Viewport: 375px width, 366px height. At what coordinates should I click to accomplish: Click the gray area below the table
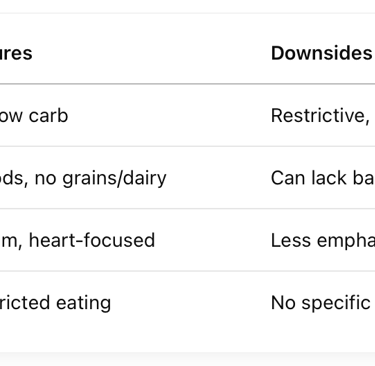click(187, 359)
